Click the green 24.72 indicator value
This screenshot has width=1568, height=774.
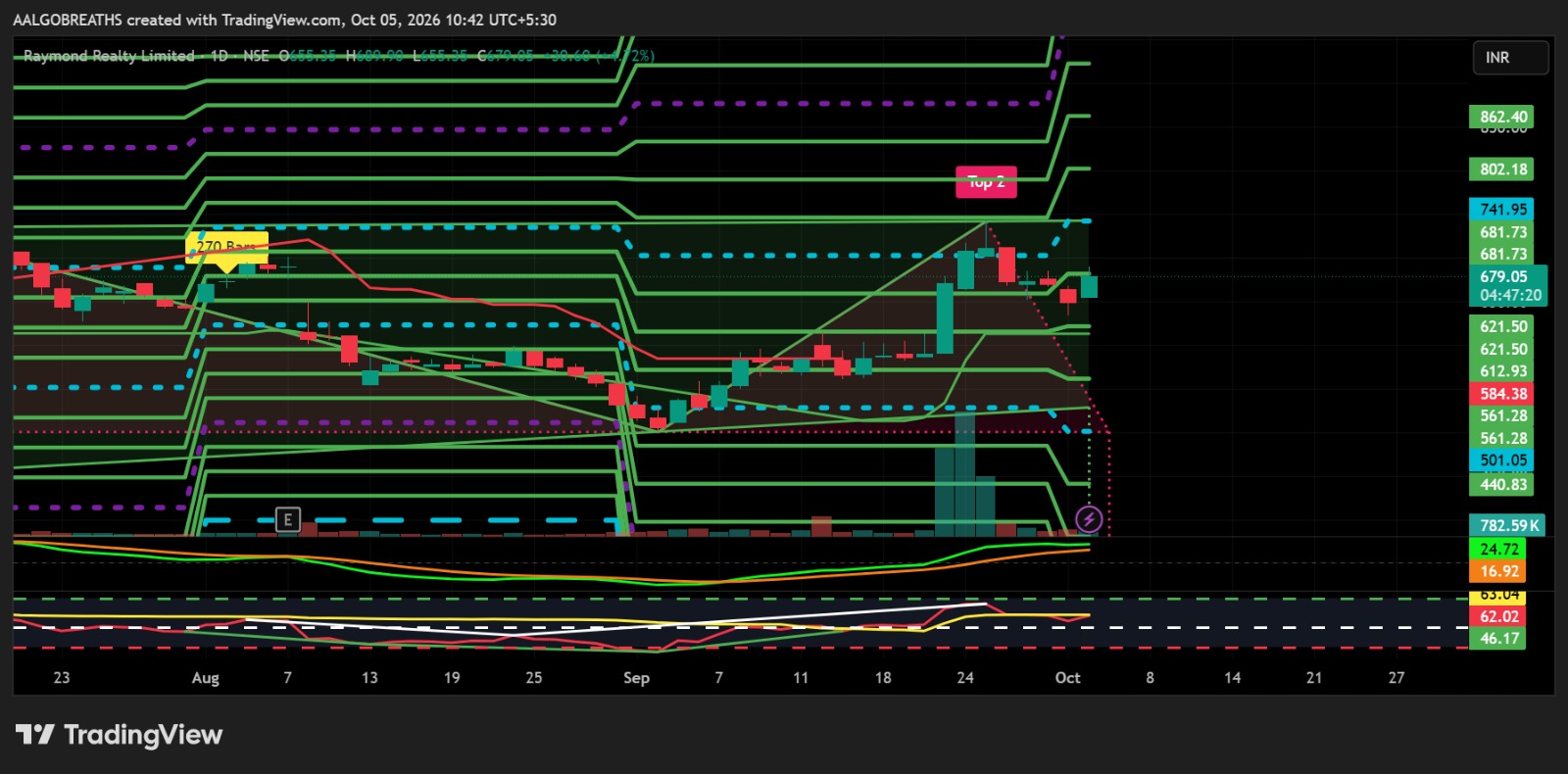(1497, 550)
